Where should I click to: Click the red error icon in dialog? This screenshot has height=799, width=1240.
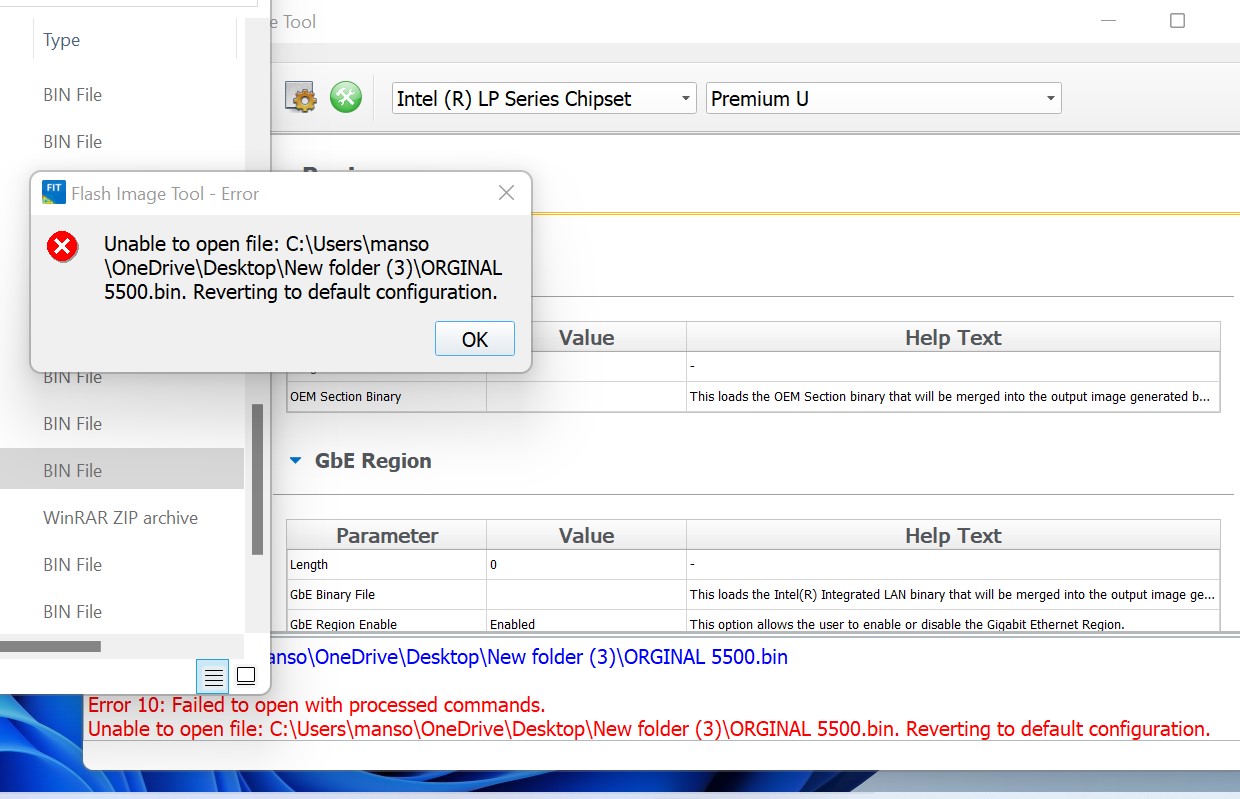(62, 246)
